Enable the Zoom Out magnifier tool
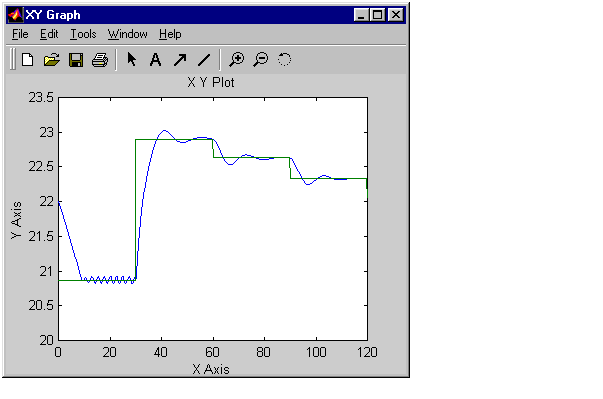Screen dimensions: 603x399 pos(260,60)
